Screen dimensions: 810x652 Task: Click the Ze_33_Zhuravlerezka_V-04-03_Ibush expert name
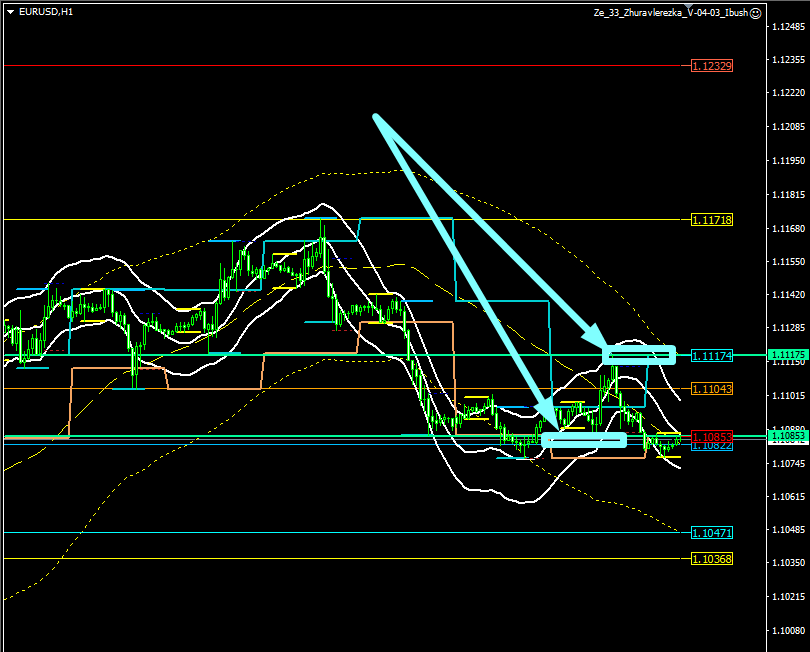pyautogui.click(x=671, y=13)
